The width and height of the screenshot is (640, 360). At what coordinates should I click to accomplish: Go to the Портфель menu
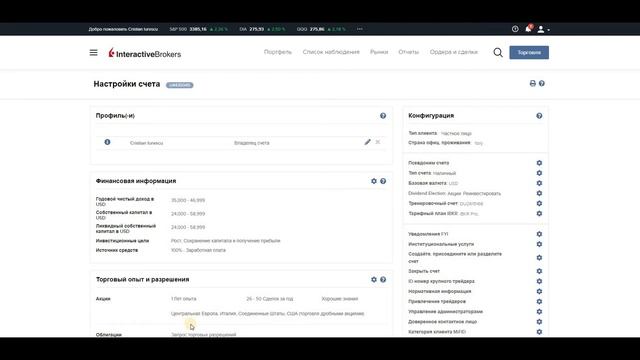pos(278,52)
